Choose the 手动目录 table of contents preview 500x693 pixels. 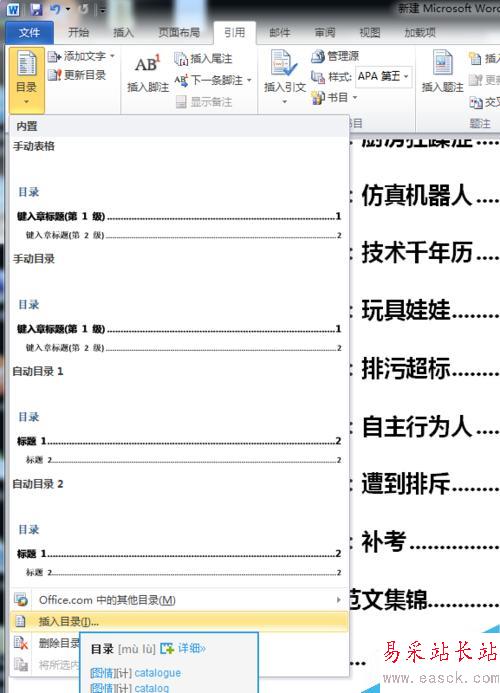[179, 306]
